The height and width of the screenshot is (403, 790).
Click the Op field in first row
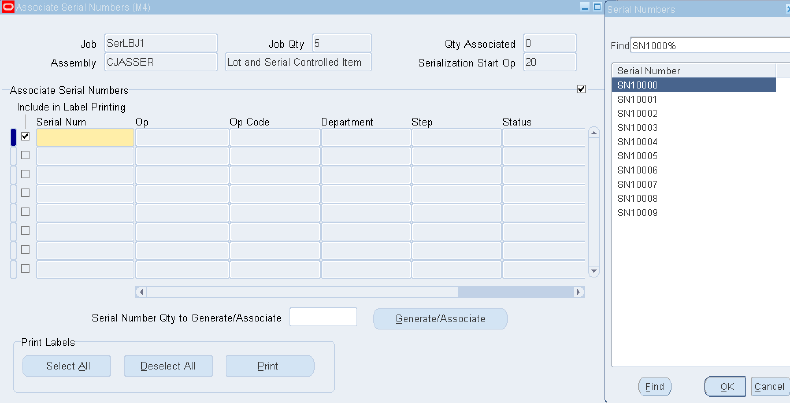(182, 138)
